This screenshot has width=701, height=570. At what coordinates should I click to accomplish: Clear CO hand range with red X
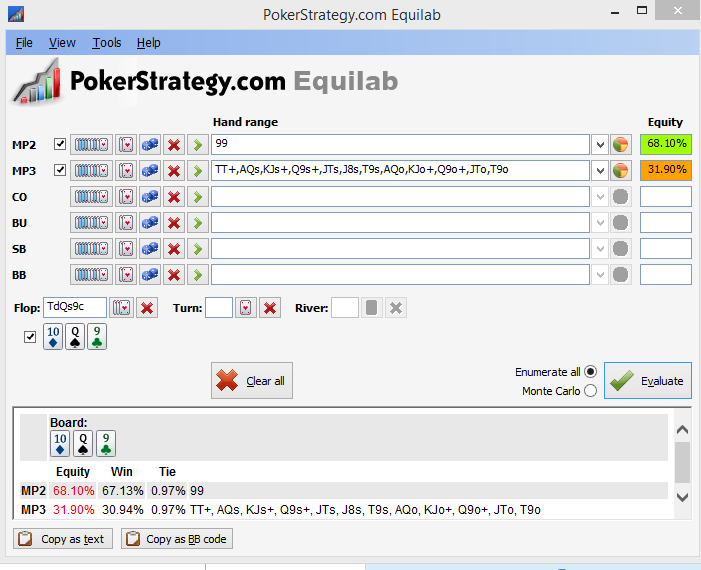[174, 196]
